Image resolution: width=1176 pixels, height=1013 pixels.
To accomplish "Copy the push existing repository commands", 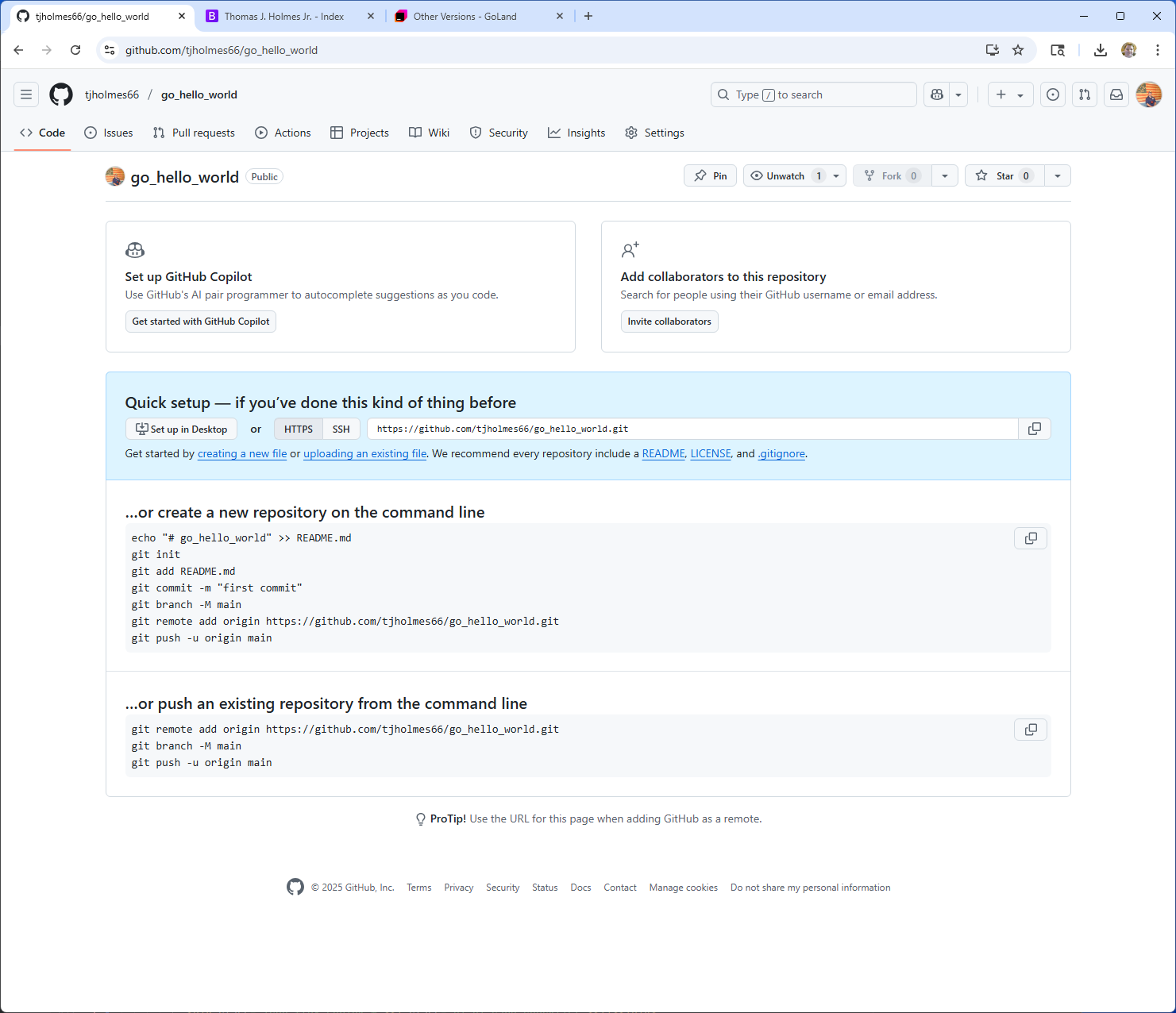I will 1031,730.
